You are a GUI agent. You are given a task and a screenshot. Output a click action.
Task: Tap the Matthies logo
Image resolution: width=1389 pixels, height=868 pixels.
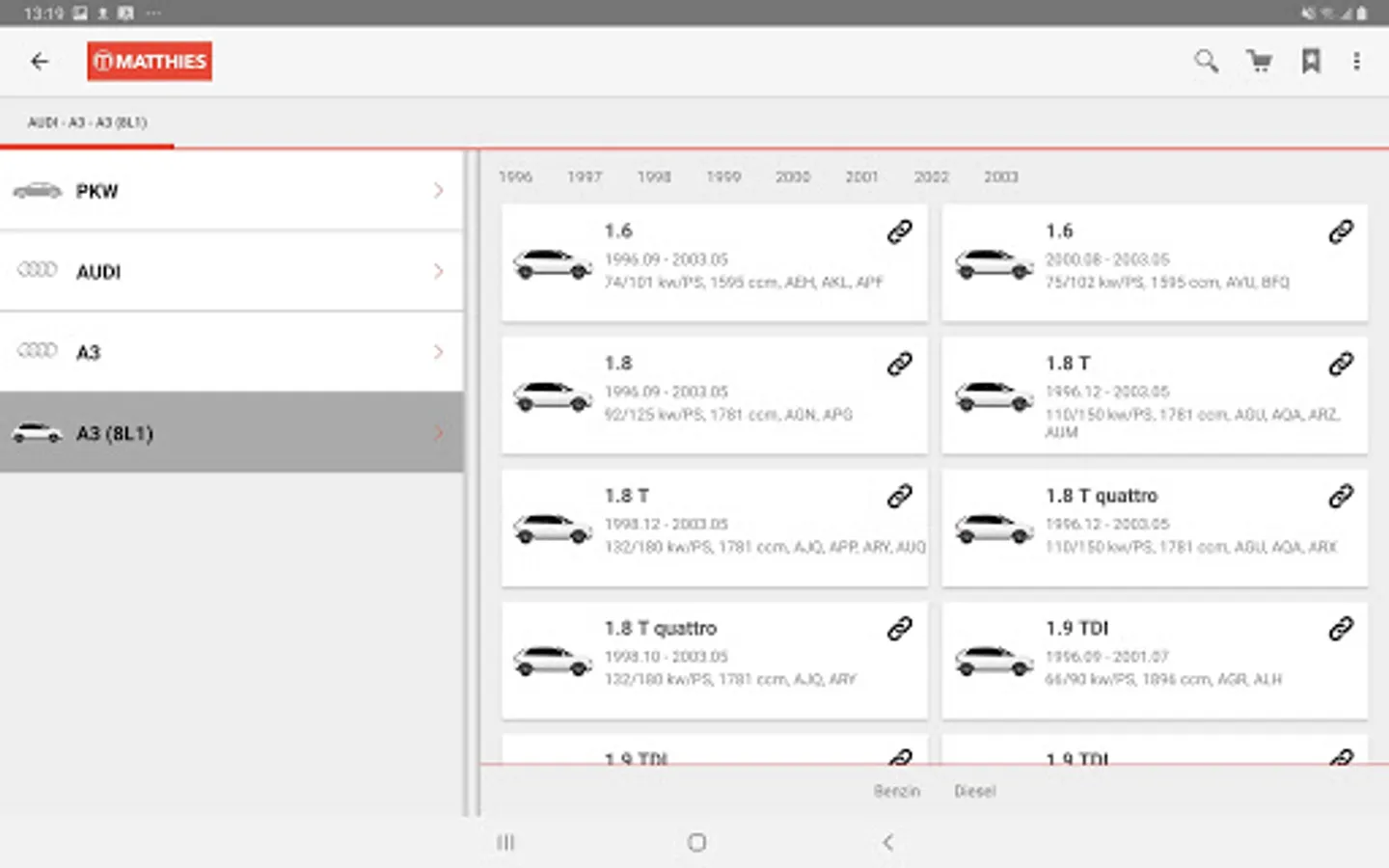point(150,62)
